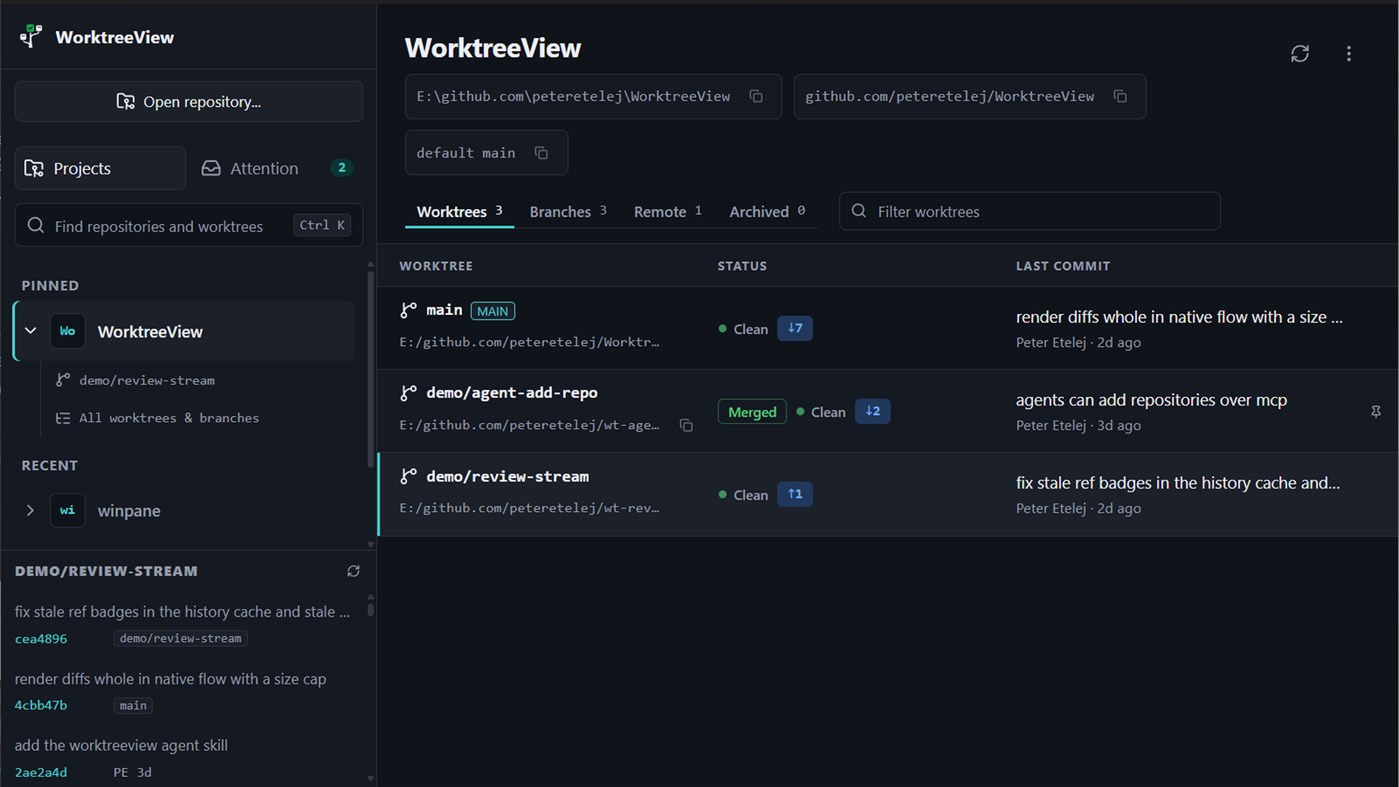Image resolution: width=1399 pixels, height=787 pixels.
Task: Select the demo/review-stream worktree name in table
Action: click(x=507, y=476)
